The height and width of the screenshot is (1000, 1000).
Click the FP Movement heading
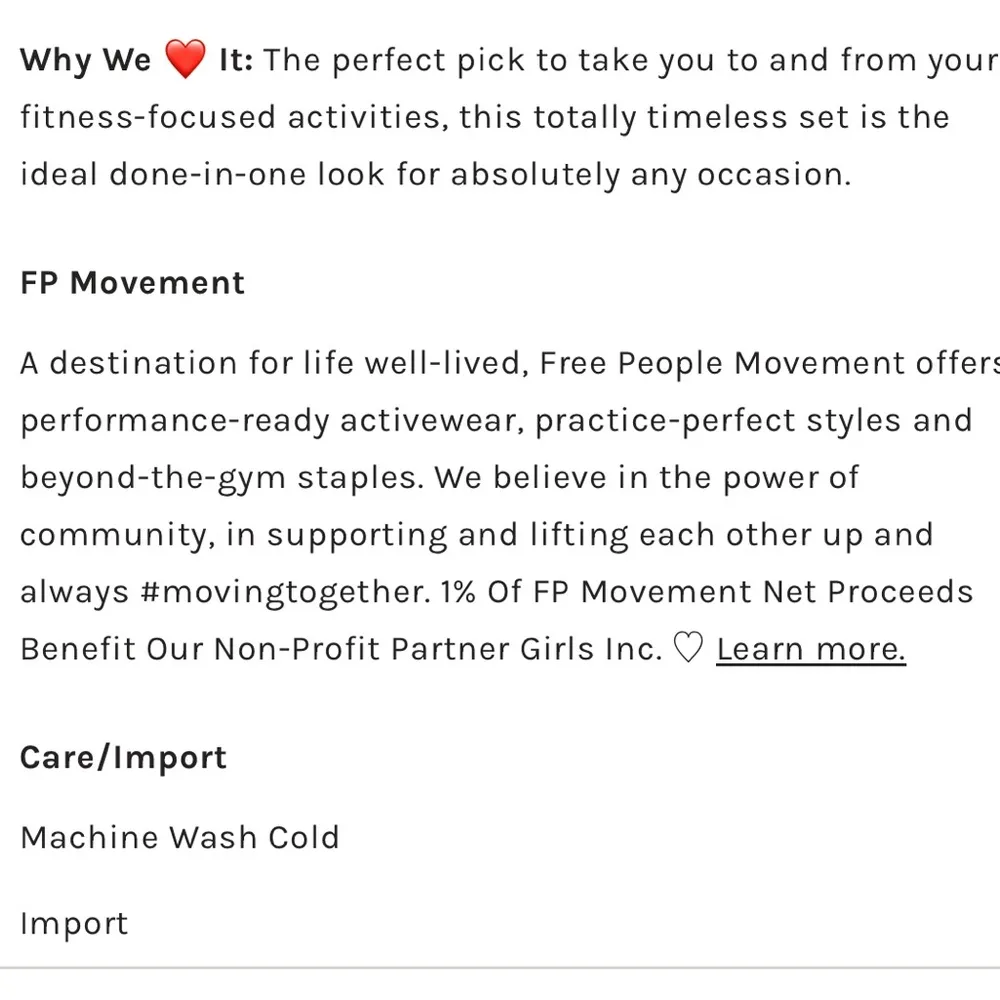tap(132, 283)
